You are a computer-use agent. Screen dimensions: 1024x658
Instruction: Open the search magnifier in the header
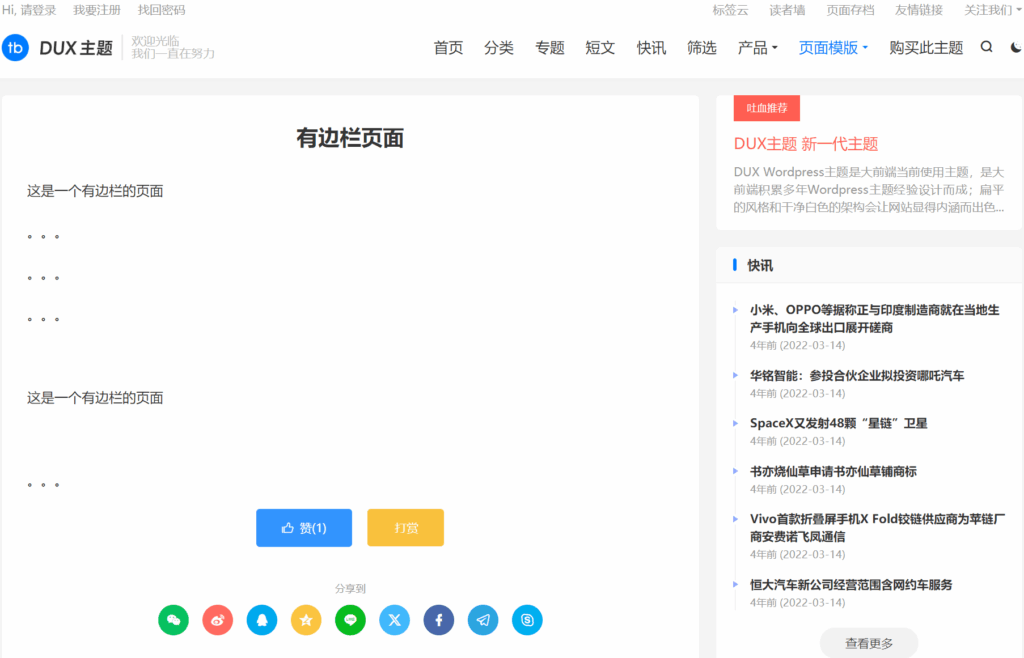[x=987, y=47]
